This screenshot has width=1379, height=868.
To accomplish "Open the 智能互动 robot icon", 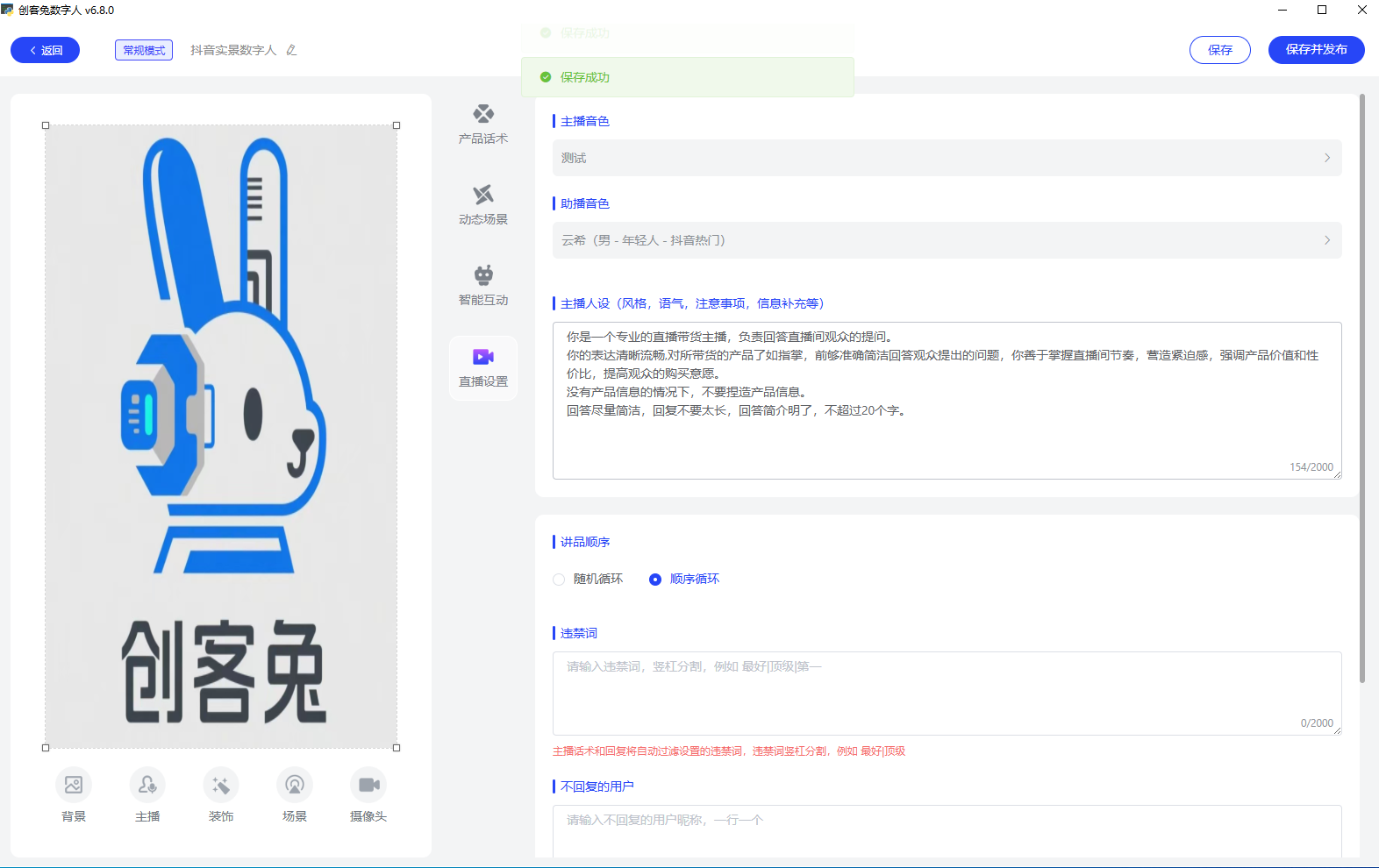I will pyautogui.click(x=483, y=275).
